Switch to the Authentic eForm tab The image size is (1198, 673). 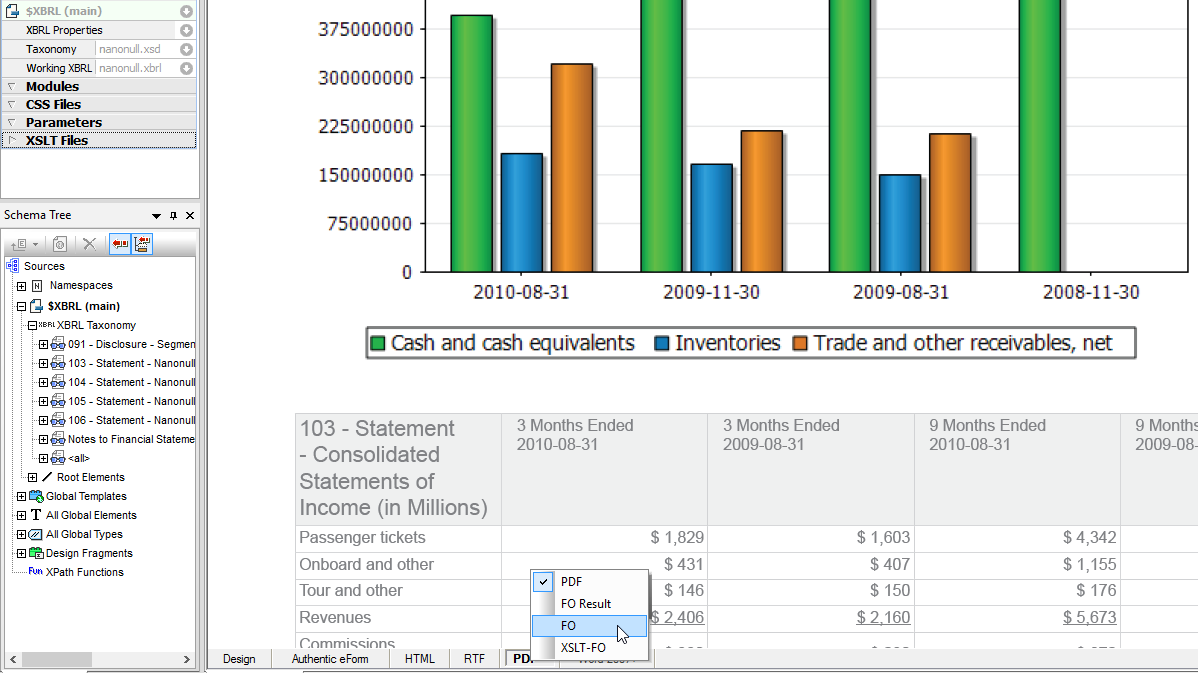[330, 658]
